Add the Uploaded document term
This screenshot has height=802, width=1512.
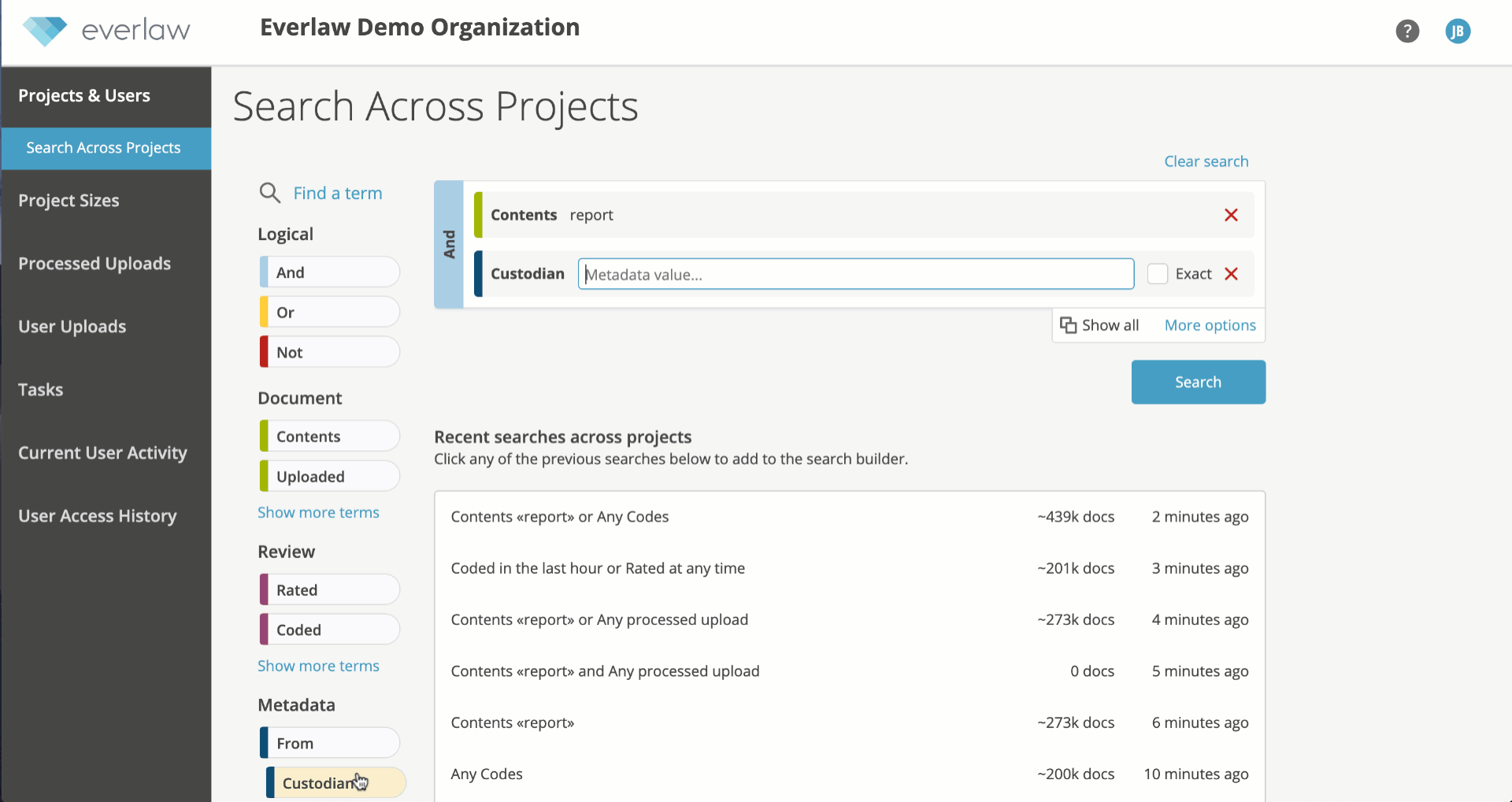click(329, 476)
